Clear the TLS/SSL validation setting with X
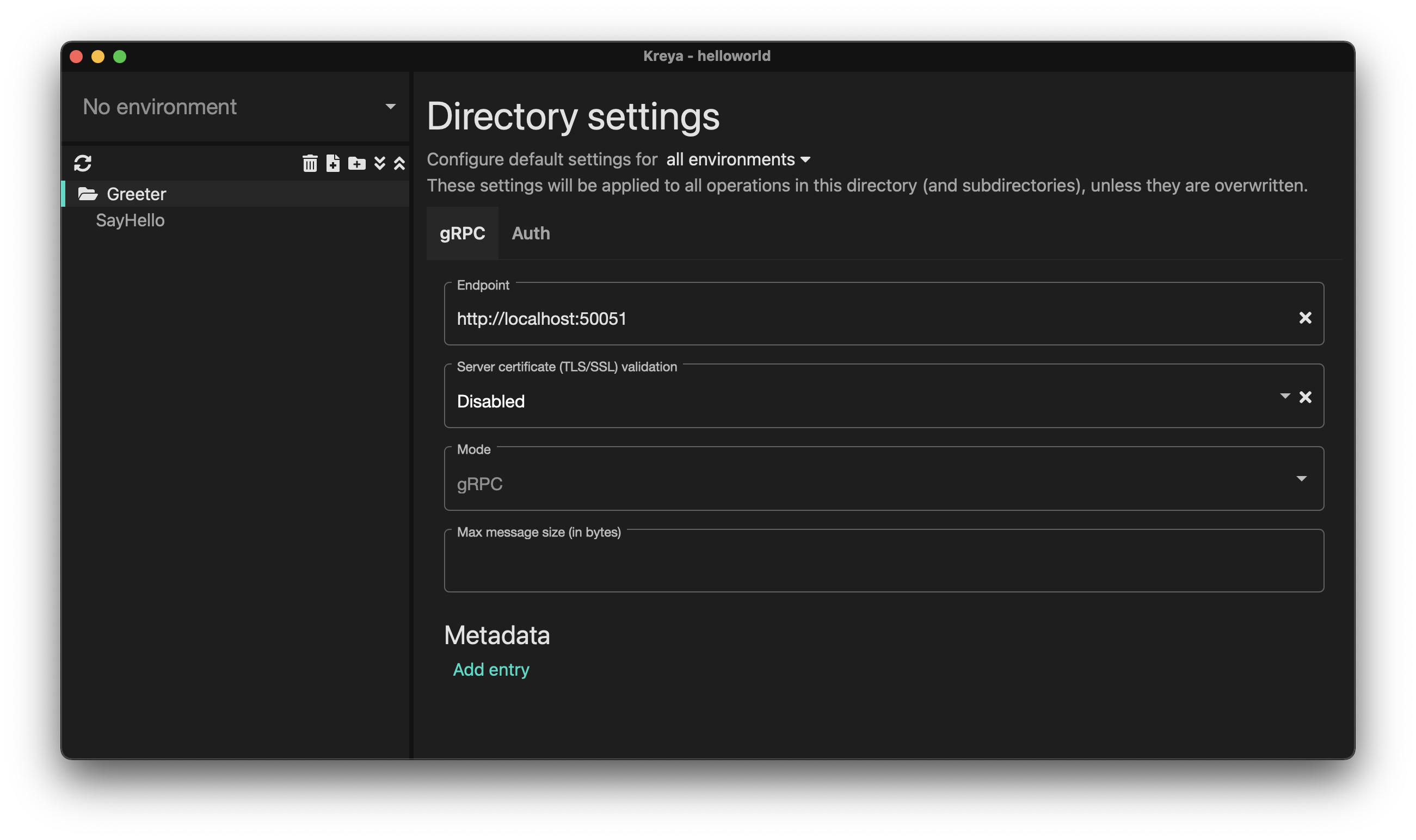This screenshot has width=1416, height=840. point(1304,397)
